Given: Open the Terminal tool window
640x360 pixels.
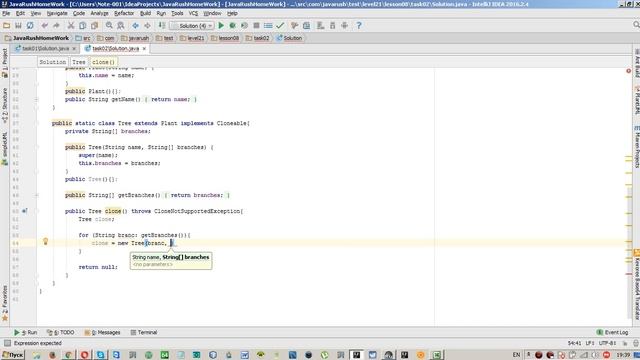Looking at the screenshot, I should tap(144, 333).
